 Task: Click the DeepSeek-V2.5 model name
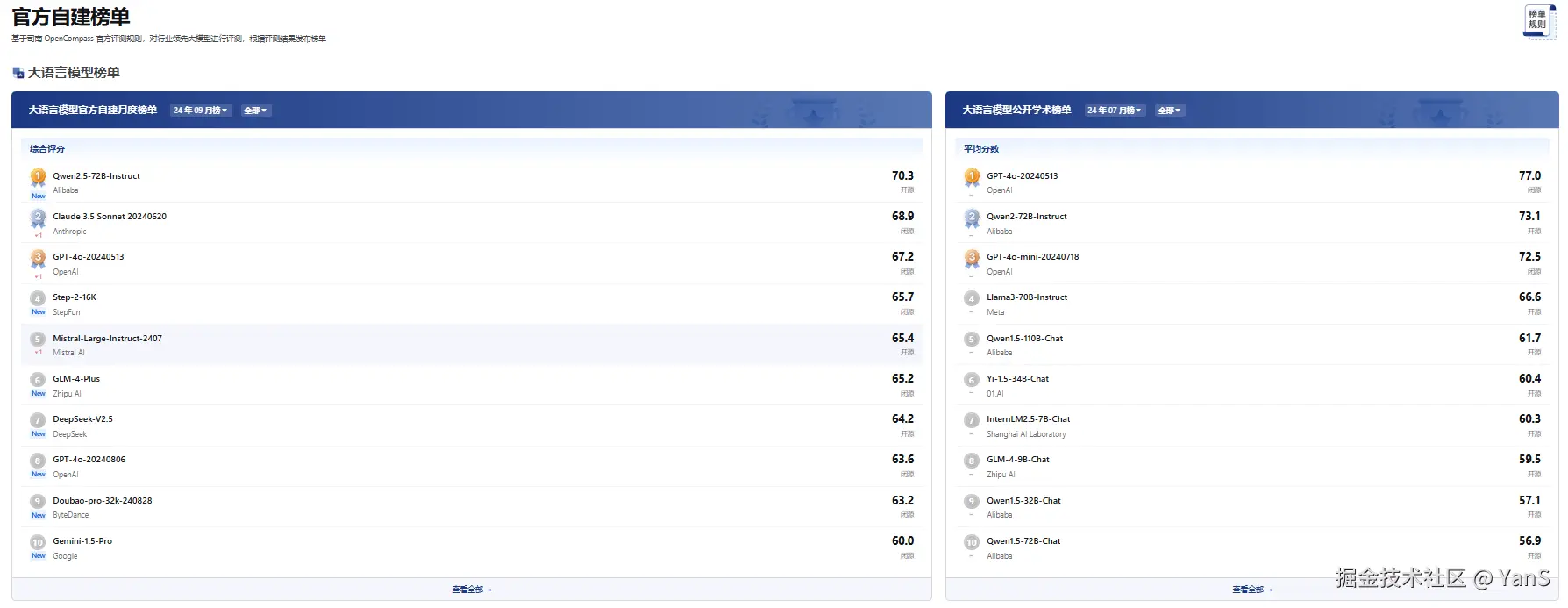coord(82,419)
